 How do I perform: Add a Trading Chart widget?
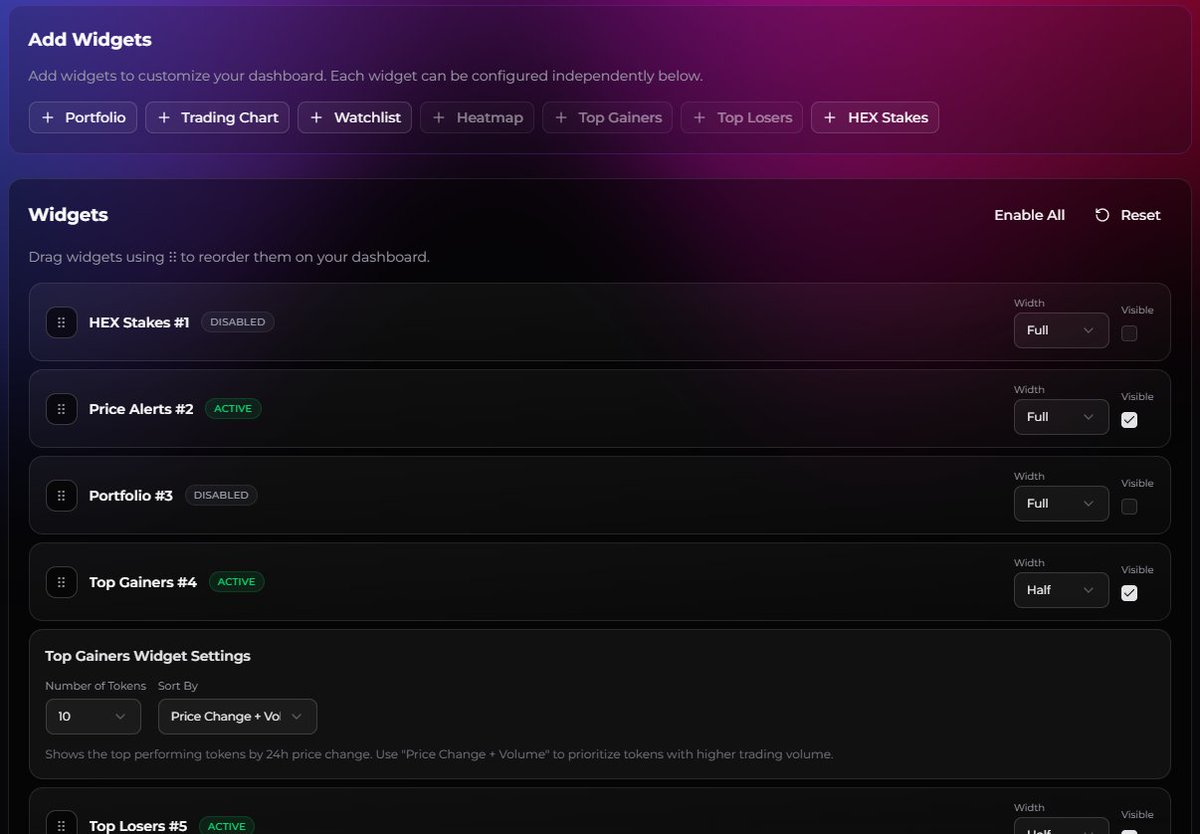[217, 117]
